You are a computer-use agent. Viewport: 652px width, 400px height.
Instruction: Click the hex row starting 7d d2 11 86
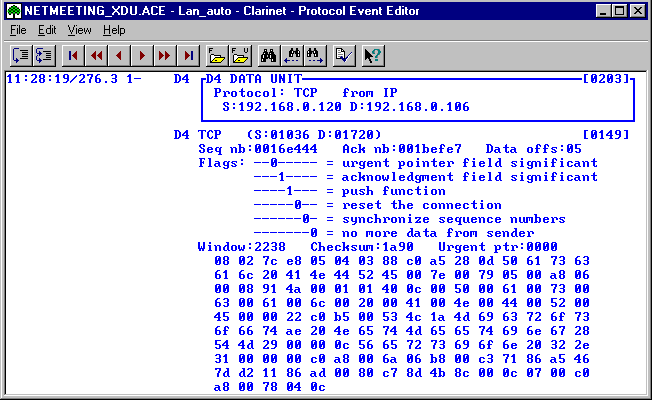402,373
